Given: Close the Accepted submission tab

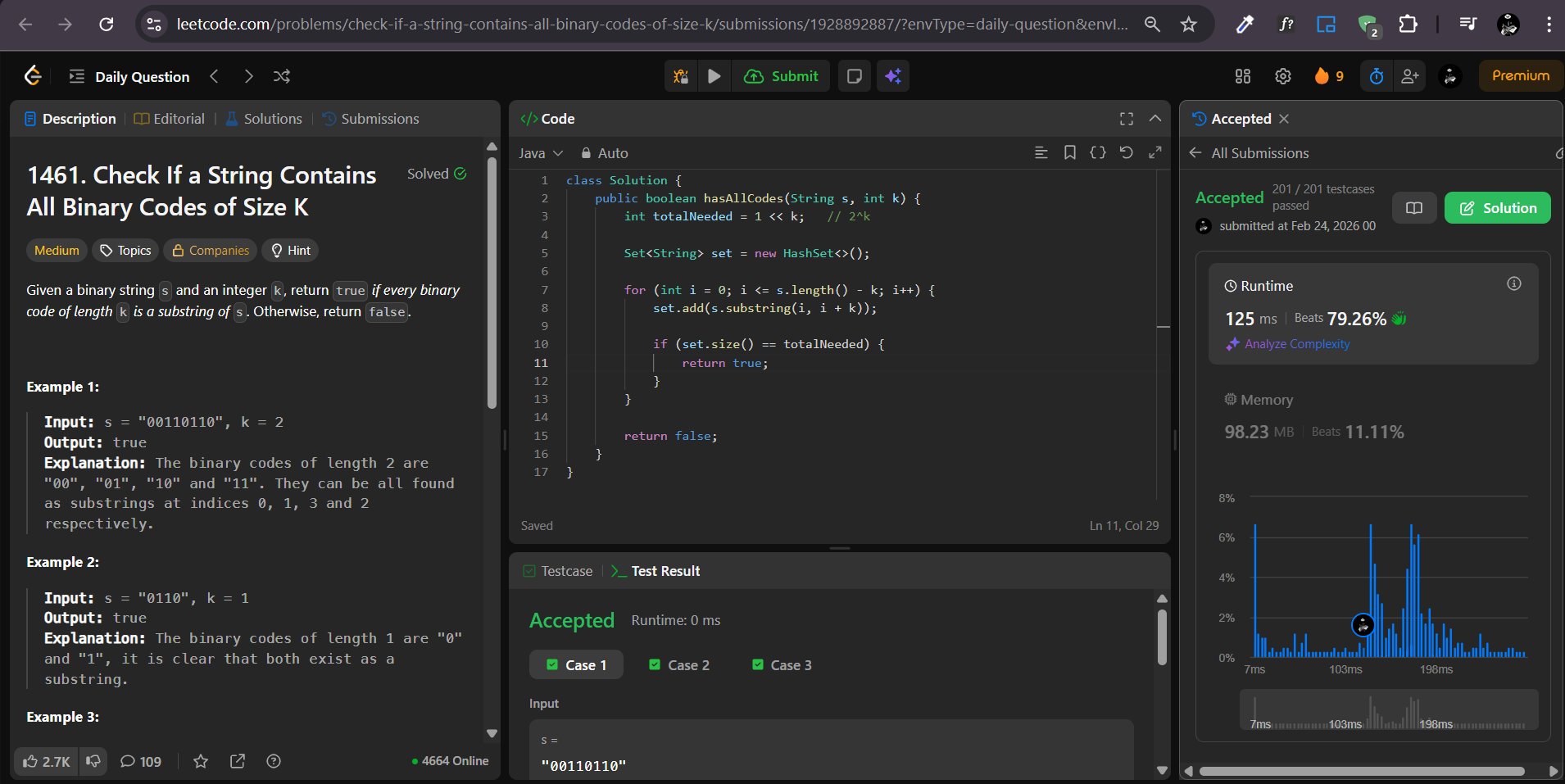Looking at the screenshot, I should (1284, 119).
